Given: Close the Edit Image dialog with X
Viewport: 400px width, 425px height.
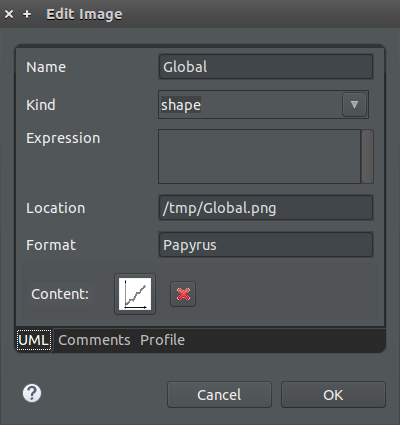Looking at the screenshot, I should [x=9, y=14].
